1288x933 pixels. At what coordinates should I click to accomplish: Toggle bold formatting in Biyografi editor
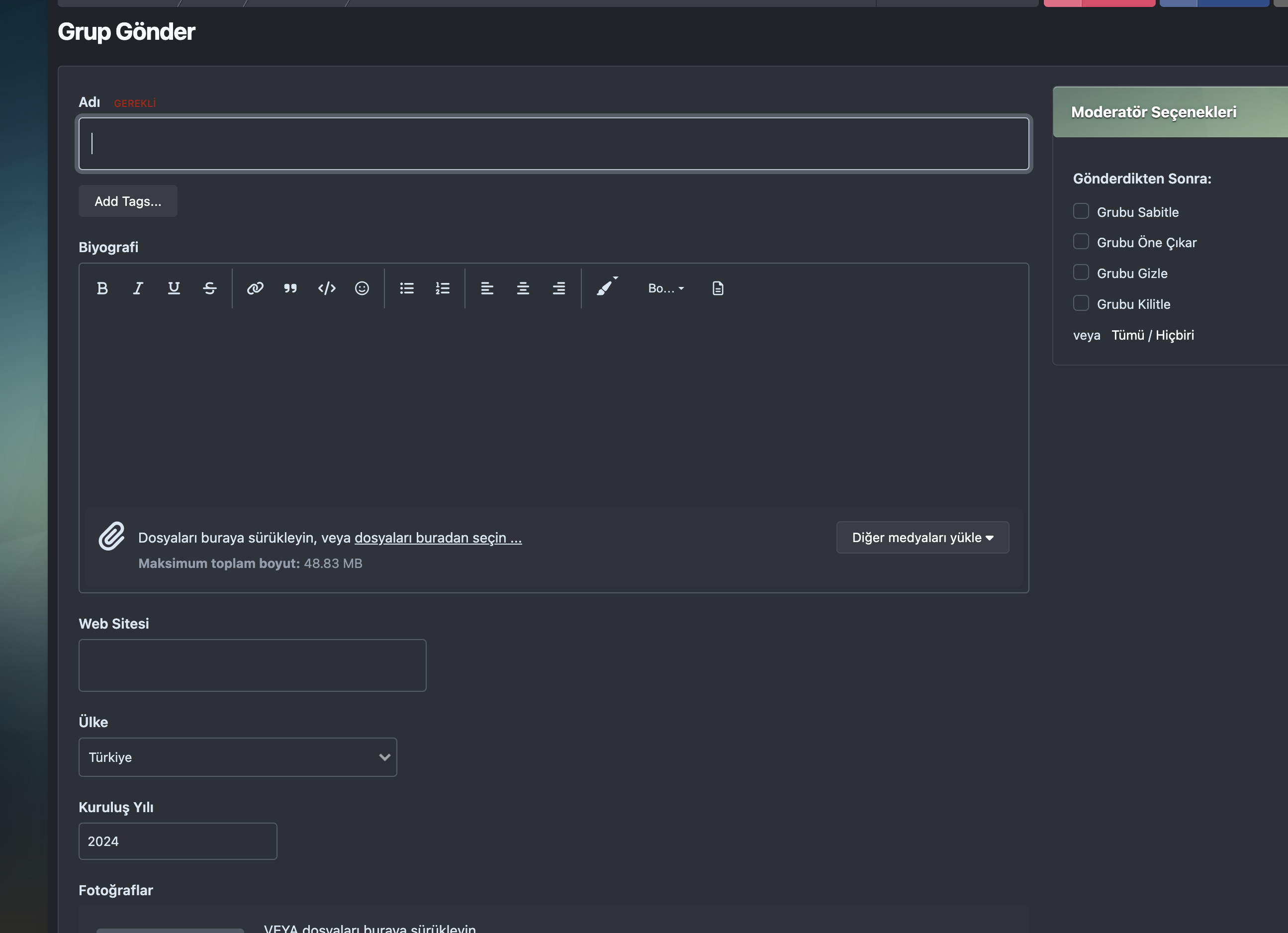pyautogui.click(x=102, y=288)
